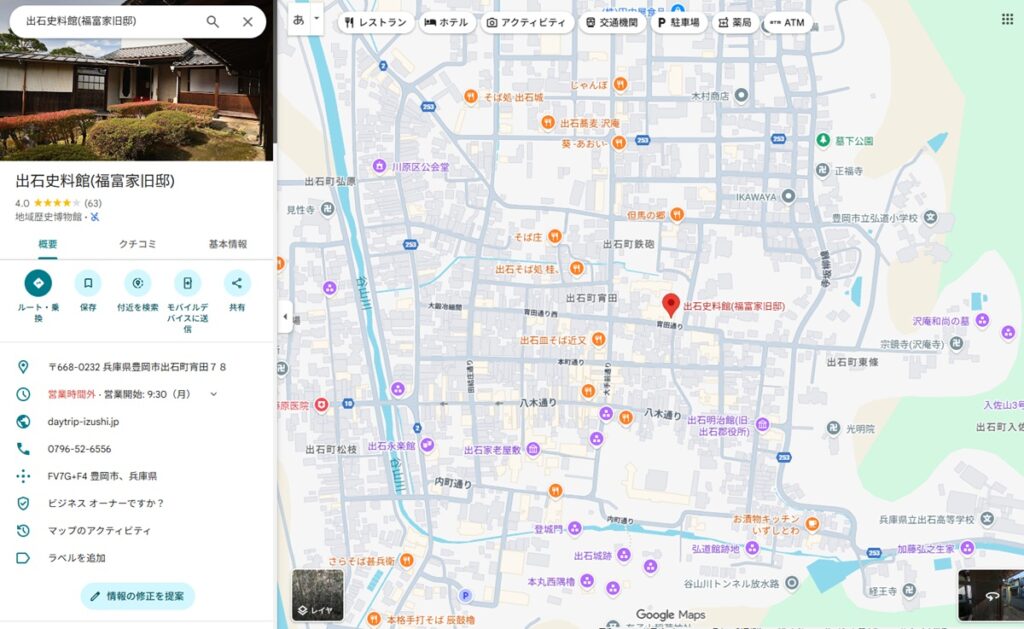Click the 付近を検索 nearby icon

(x=138, y=283)
